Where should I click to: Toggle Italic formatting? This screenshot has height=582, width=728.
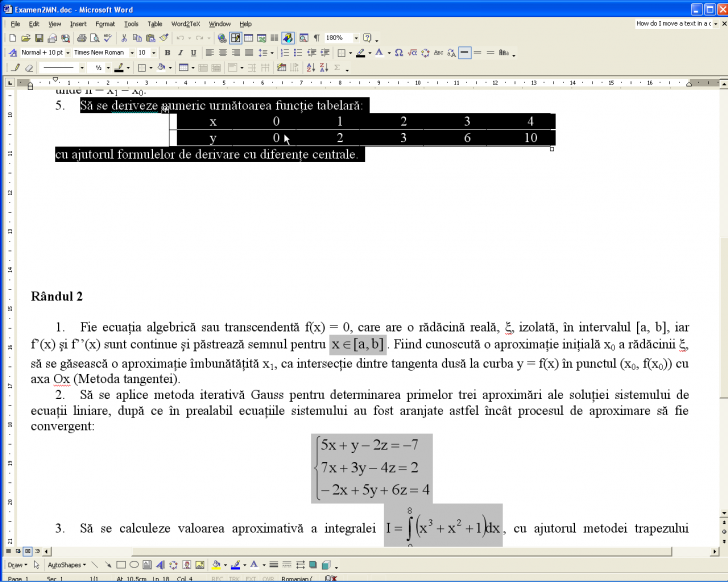pyautogui.click(x=180, y=53)
